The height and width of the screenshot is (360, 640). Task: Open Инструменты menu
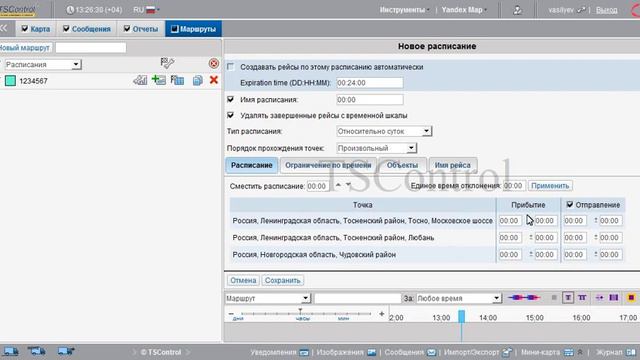tap(404, 10)
